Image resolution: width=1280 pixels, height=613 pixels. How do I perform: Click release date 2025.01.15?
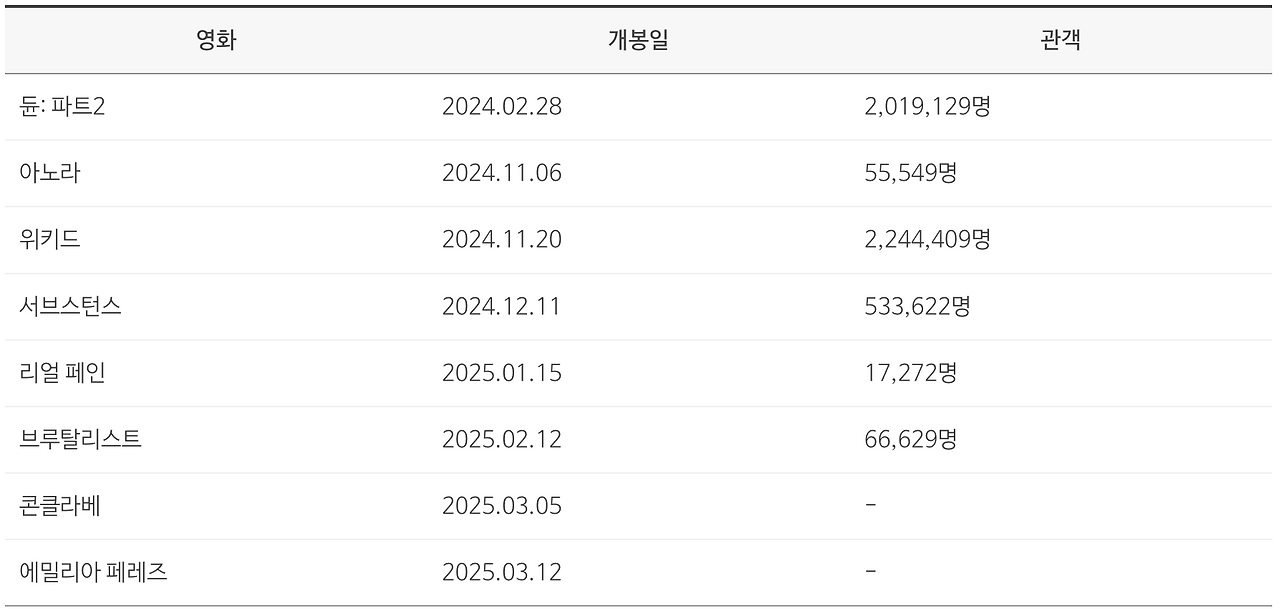(502, 373)
